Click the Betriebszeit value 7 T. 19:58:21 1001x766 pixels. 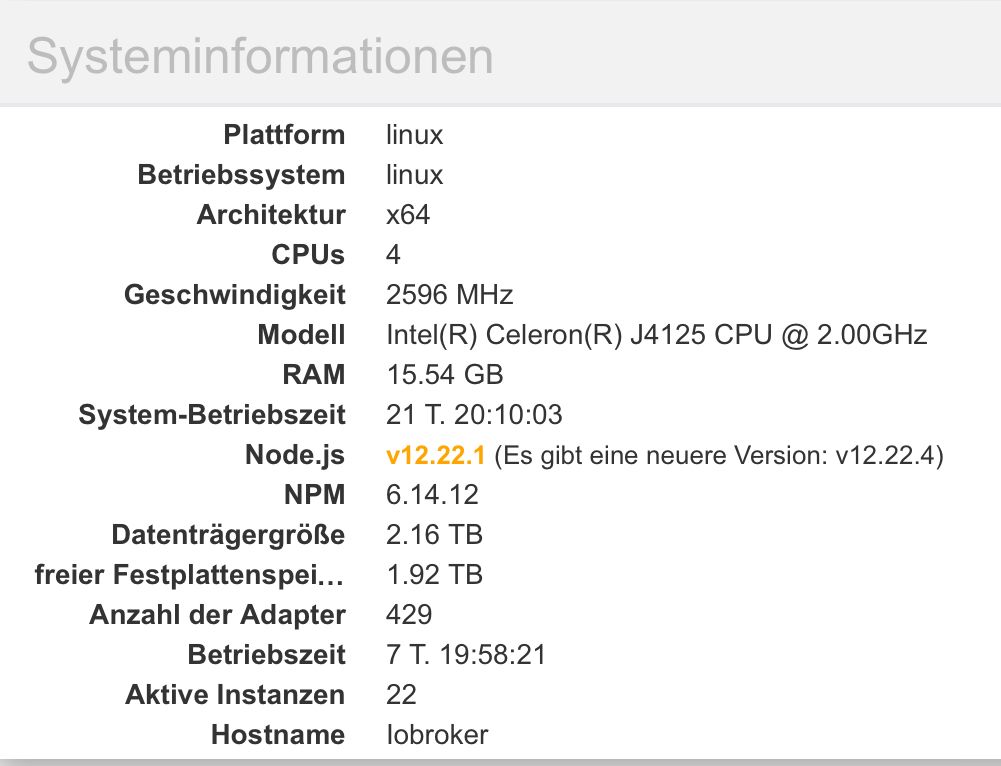(466, 655)
